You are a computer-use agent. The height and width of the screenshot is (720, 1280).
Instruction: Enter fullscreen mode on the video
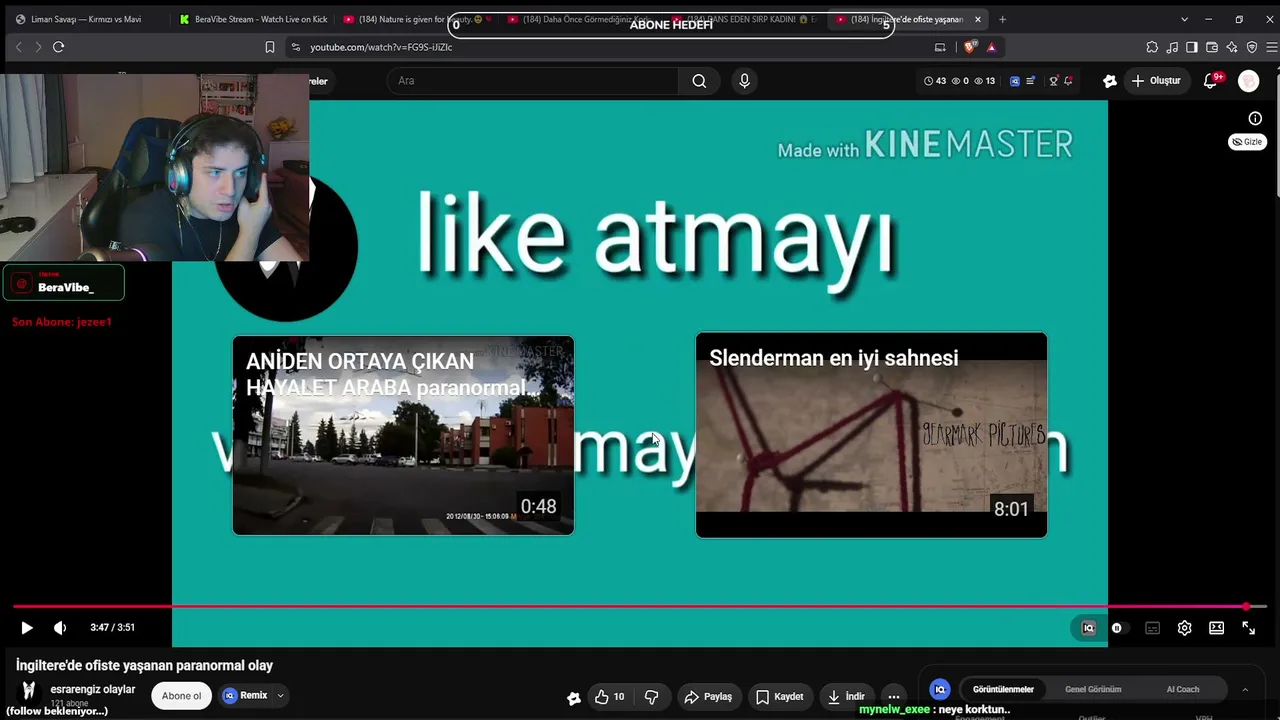pyautogui.click(x=1248, y=628)
